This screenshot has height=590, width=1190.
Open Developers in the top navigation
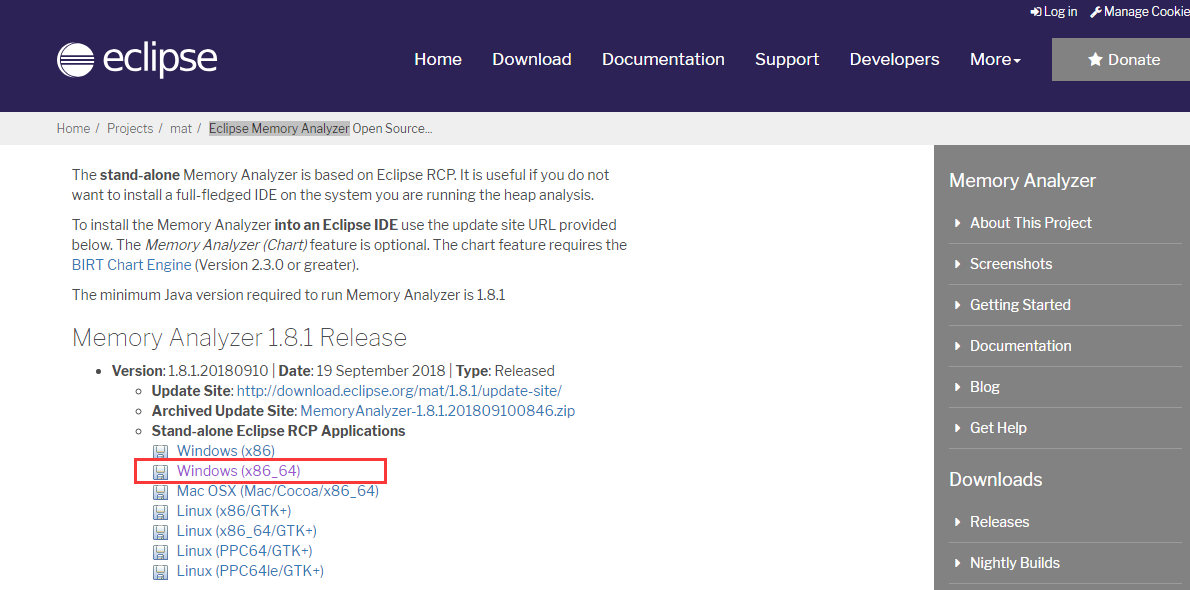[x=894, y=59]
